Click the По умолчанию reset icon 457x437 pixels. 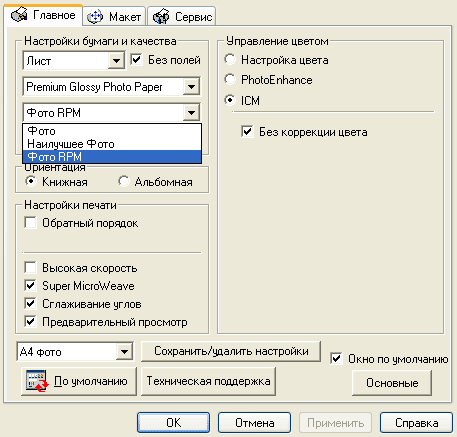(37, 381)
